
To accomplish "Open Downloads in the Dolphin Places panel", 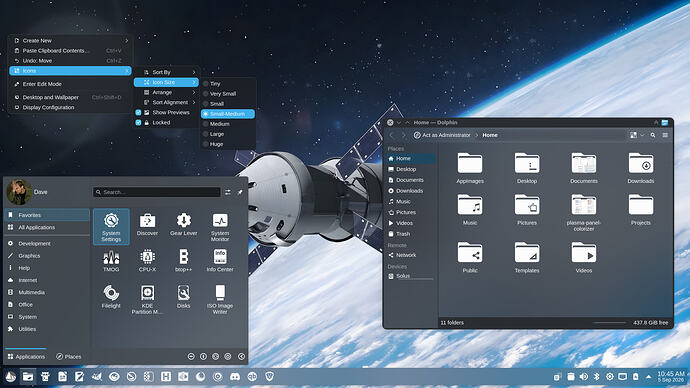I will coord(411,191).
